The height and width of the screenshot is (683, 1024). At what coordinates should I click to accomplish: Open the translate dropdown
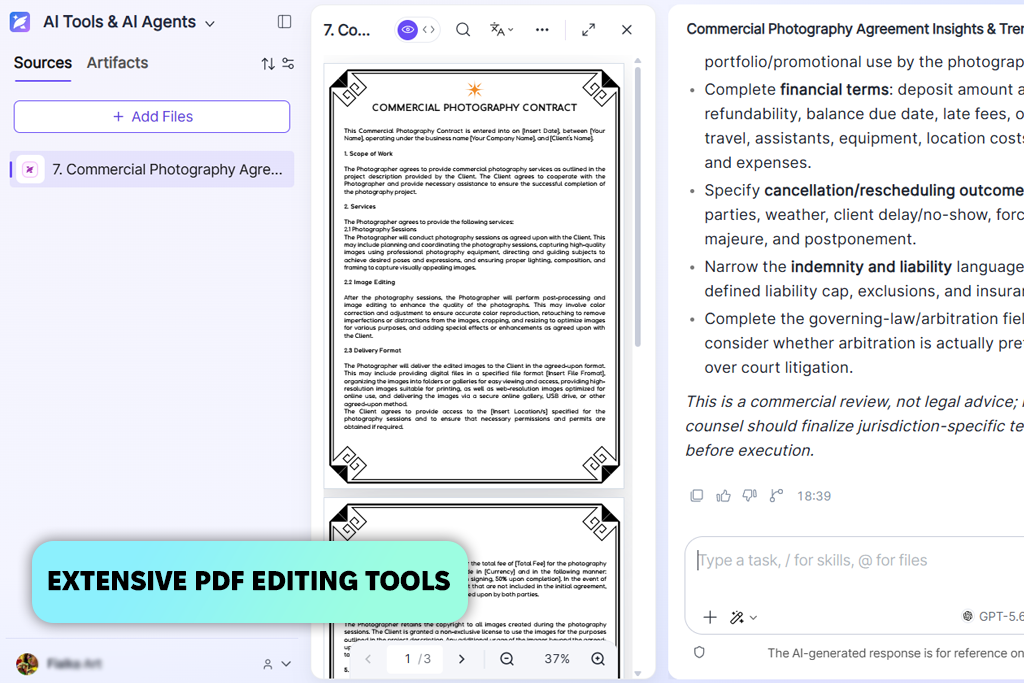tap(502, 29)
